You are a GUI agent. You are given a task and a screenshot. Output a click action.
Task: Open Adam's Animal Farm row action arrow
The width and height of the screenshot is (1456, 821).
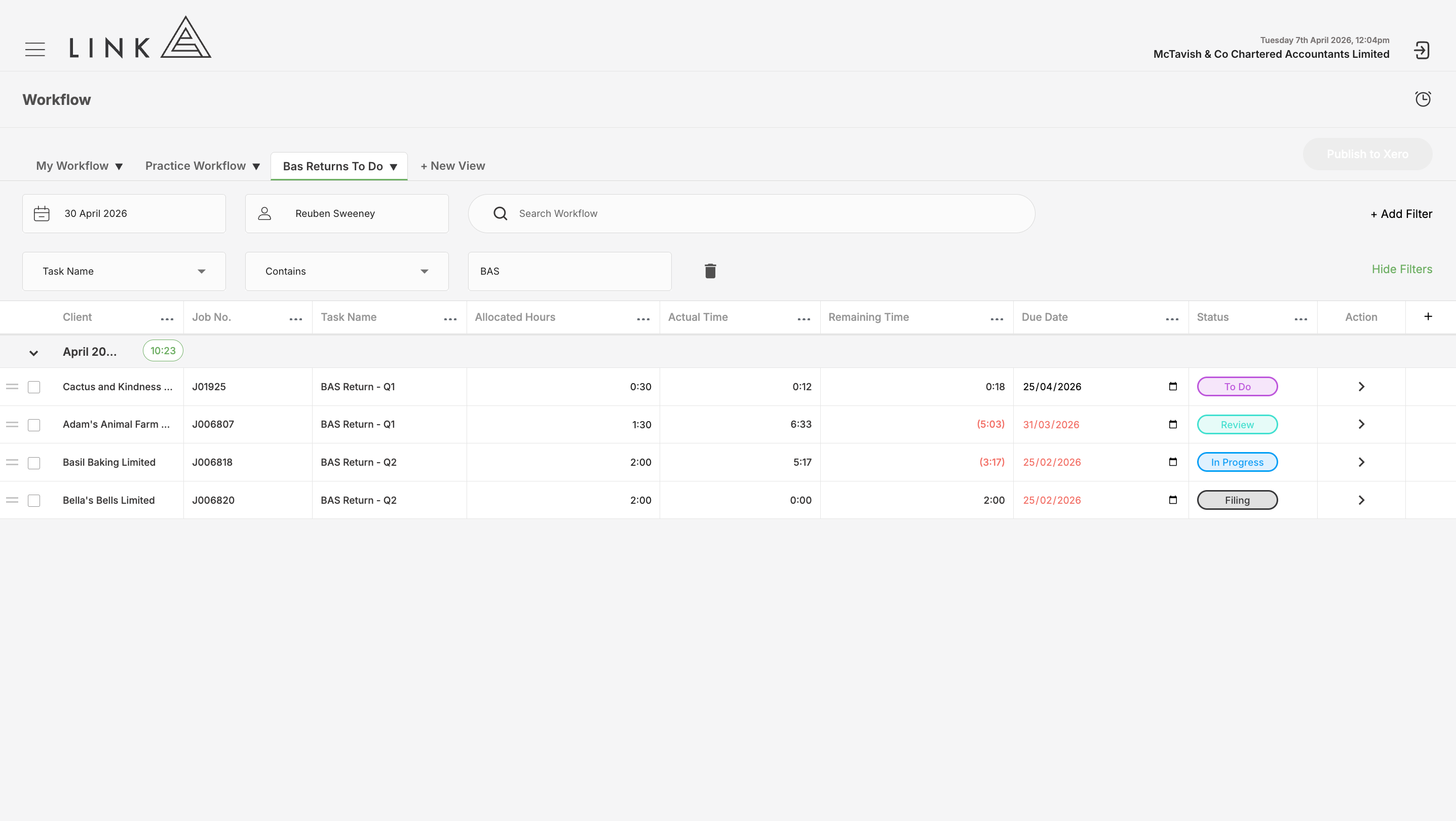pyautogui.click(x=1362, y=424)
